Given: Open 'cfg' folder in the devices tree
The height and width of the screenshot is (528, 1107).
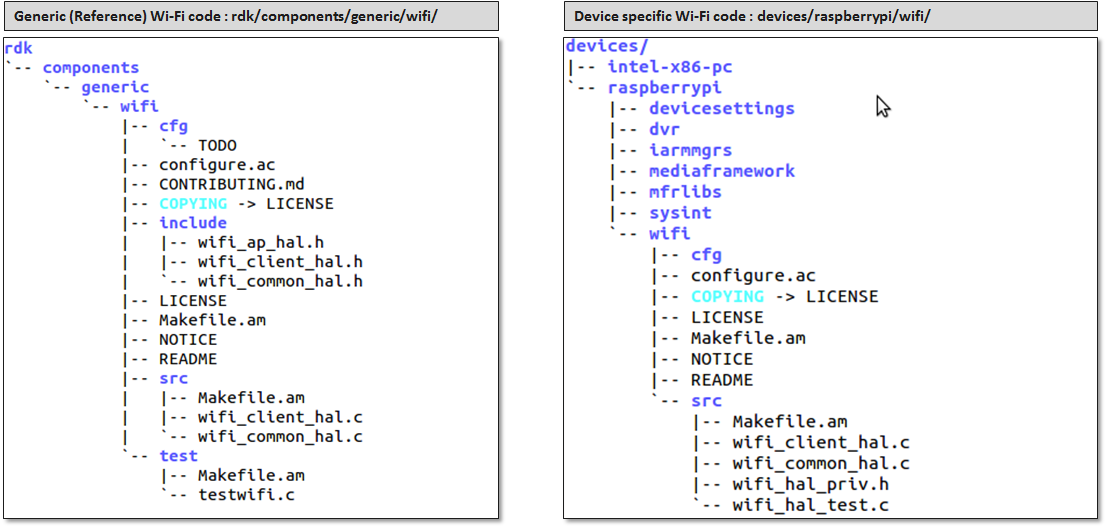Looking at the screenshot, I should (x=706, y=255).
